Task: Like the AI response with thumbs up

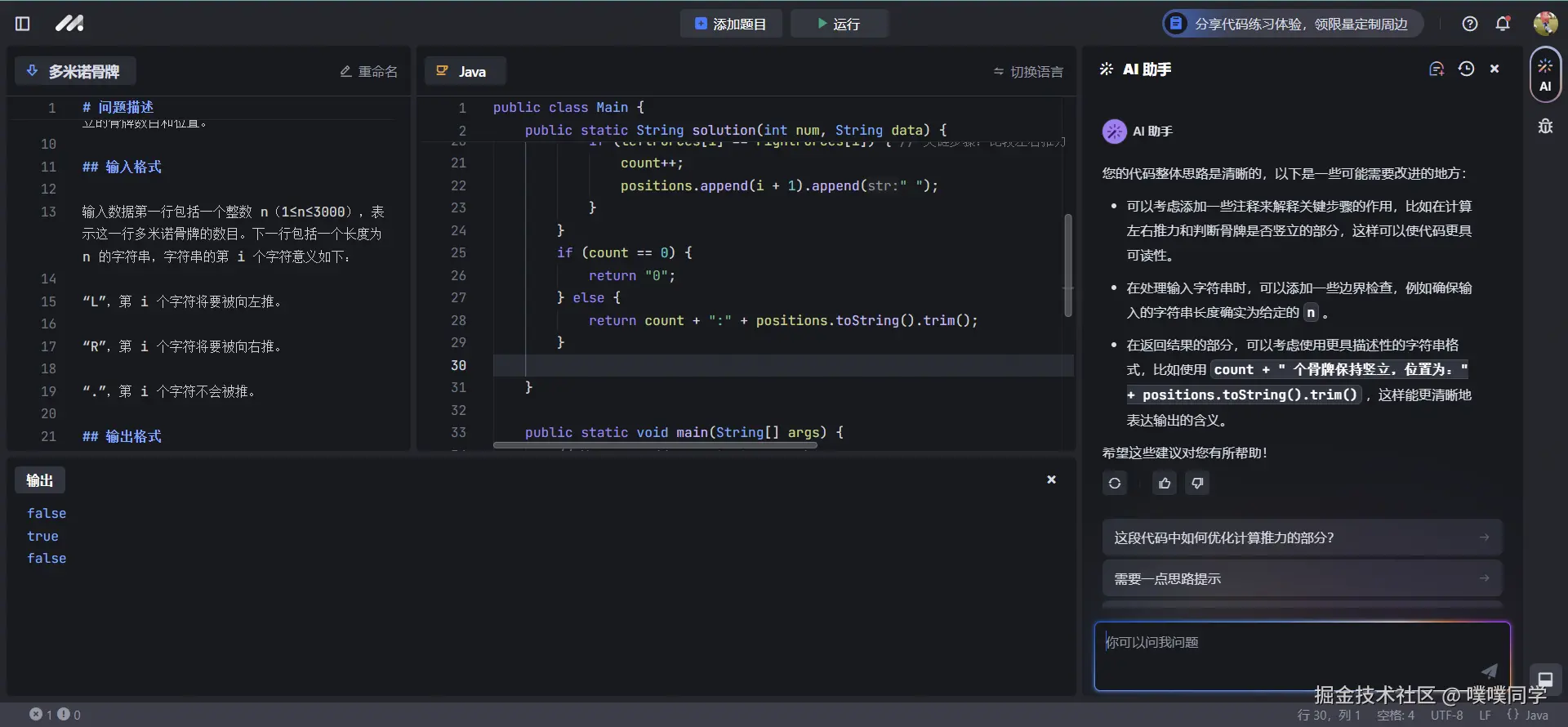Action: click(x=1165, y=484)
